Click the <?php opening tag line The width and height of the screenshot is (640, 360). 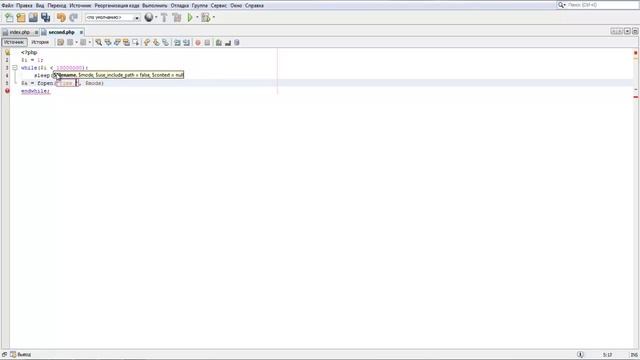click(29, 52)
